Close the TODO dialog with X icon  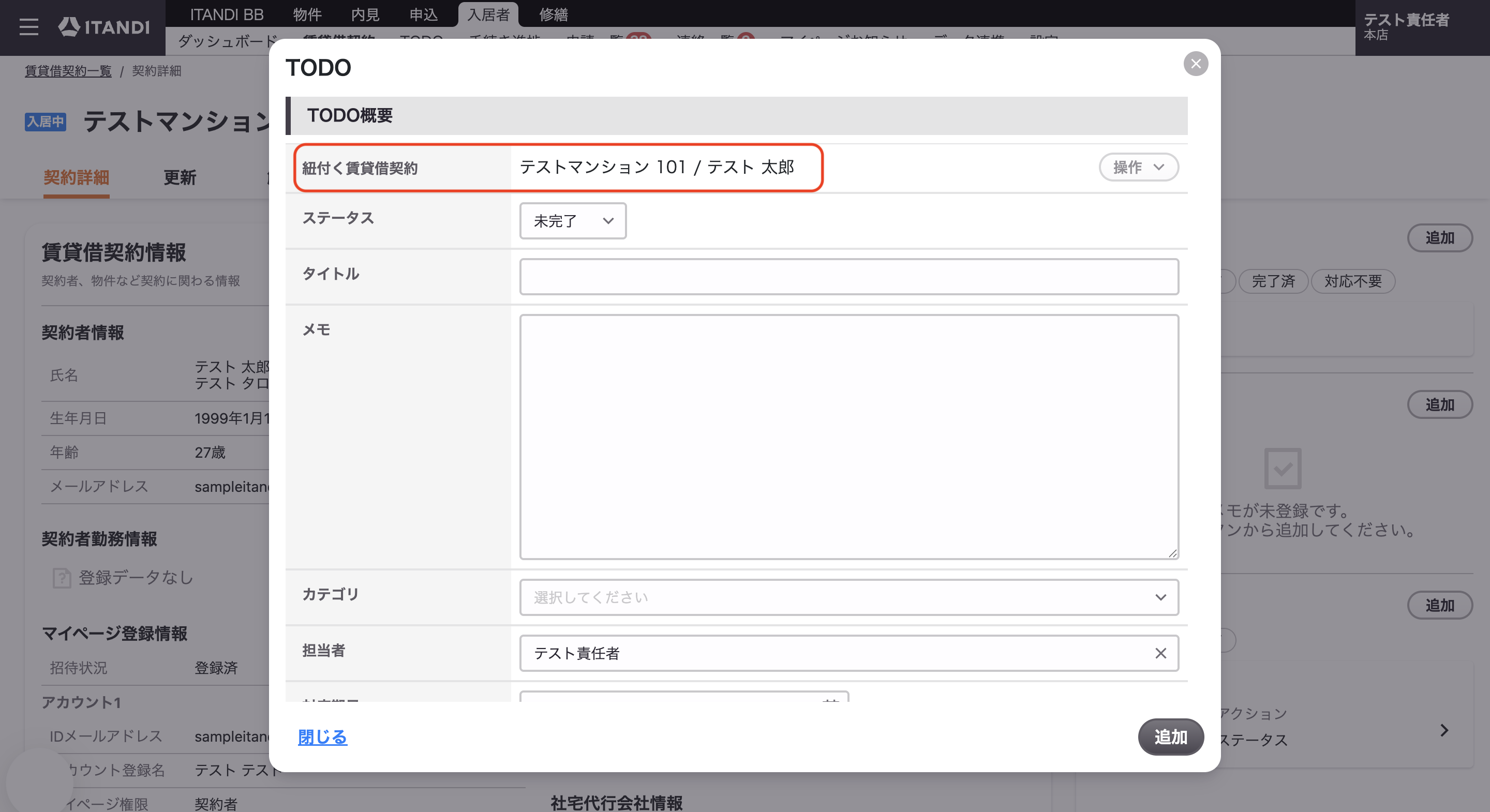pos(1196,64)
